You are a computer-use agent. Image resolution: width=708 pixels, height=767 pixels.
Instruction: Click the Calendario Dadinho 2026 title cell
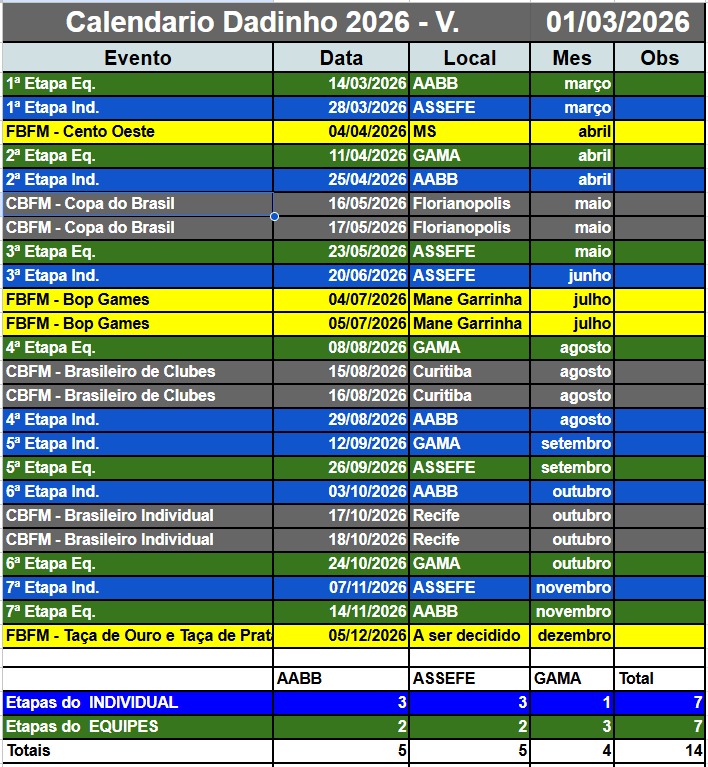265,22
